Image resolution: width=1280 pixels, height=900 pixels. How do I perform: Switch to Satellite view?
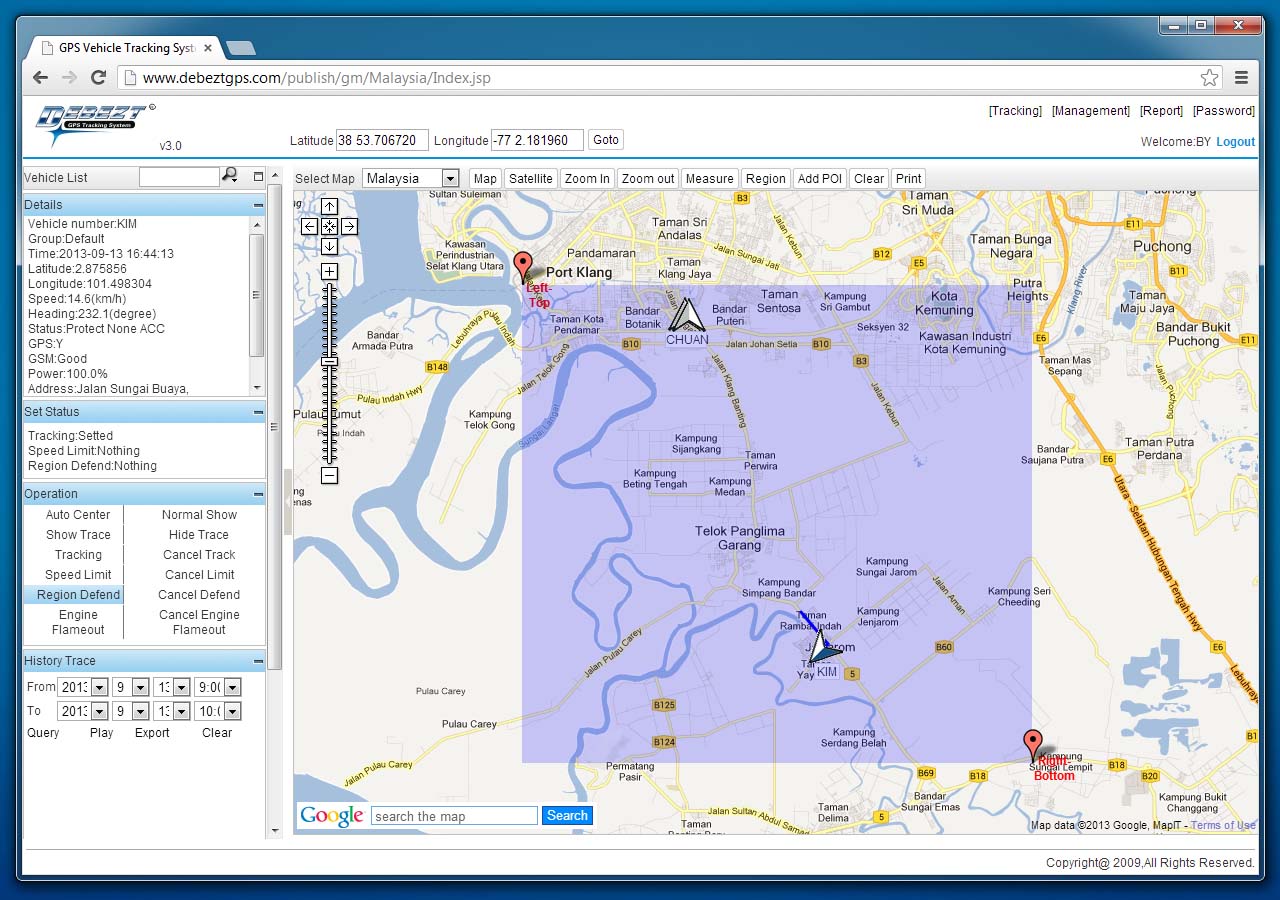[530, 178]
